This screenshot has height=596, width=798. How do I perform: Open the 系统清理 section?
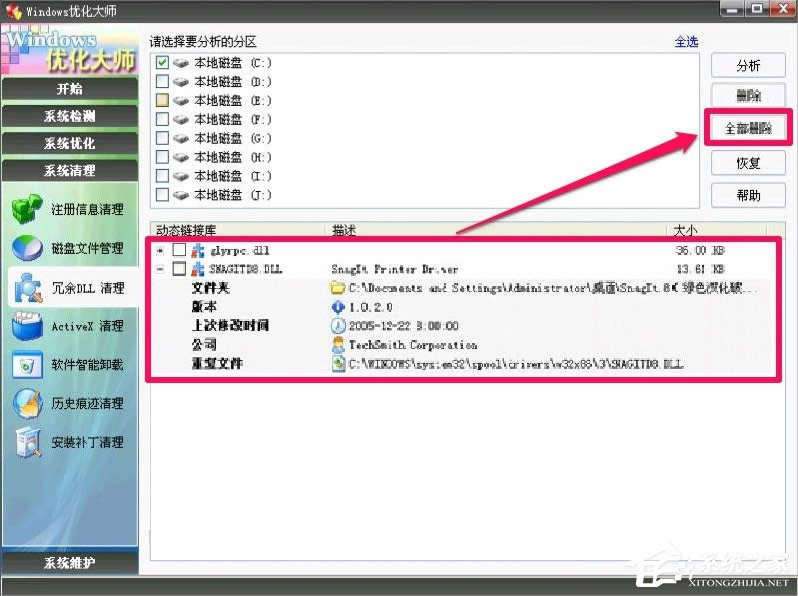70,171
